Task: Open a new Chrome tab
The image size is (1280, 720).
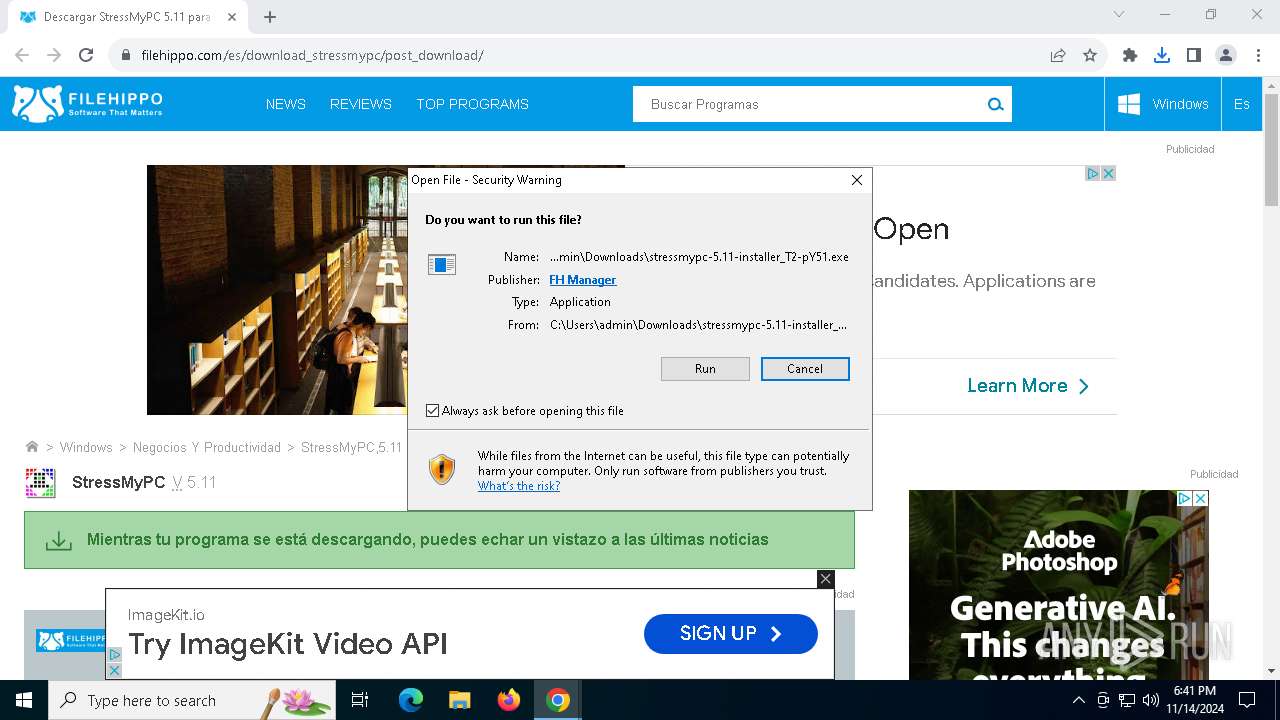Action: click(x=270, y=17)
